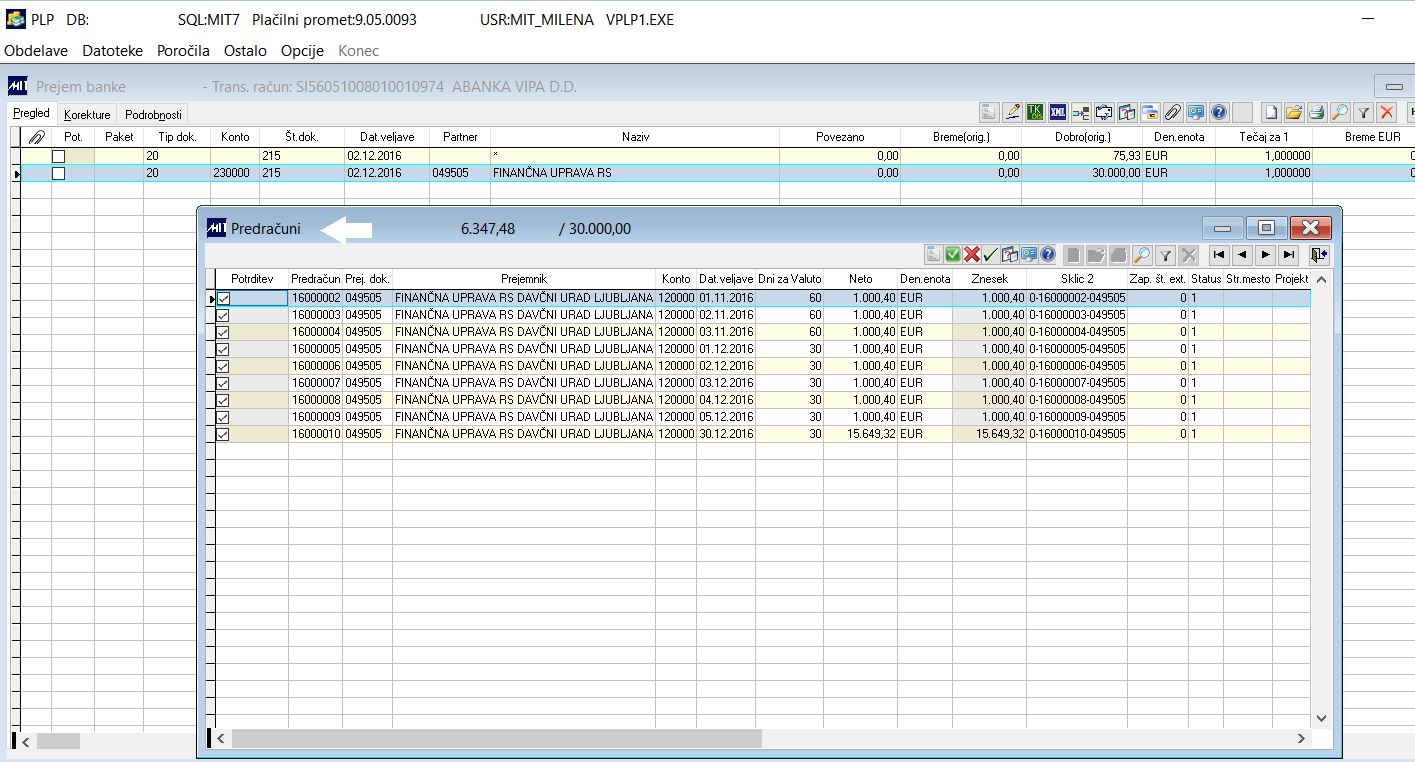Toggle Potrditev checkbox for predračun 16000010
The height and width of the screenshot is (762, 1415).
tap(223, 434)
